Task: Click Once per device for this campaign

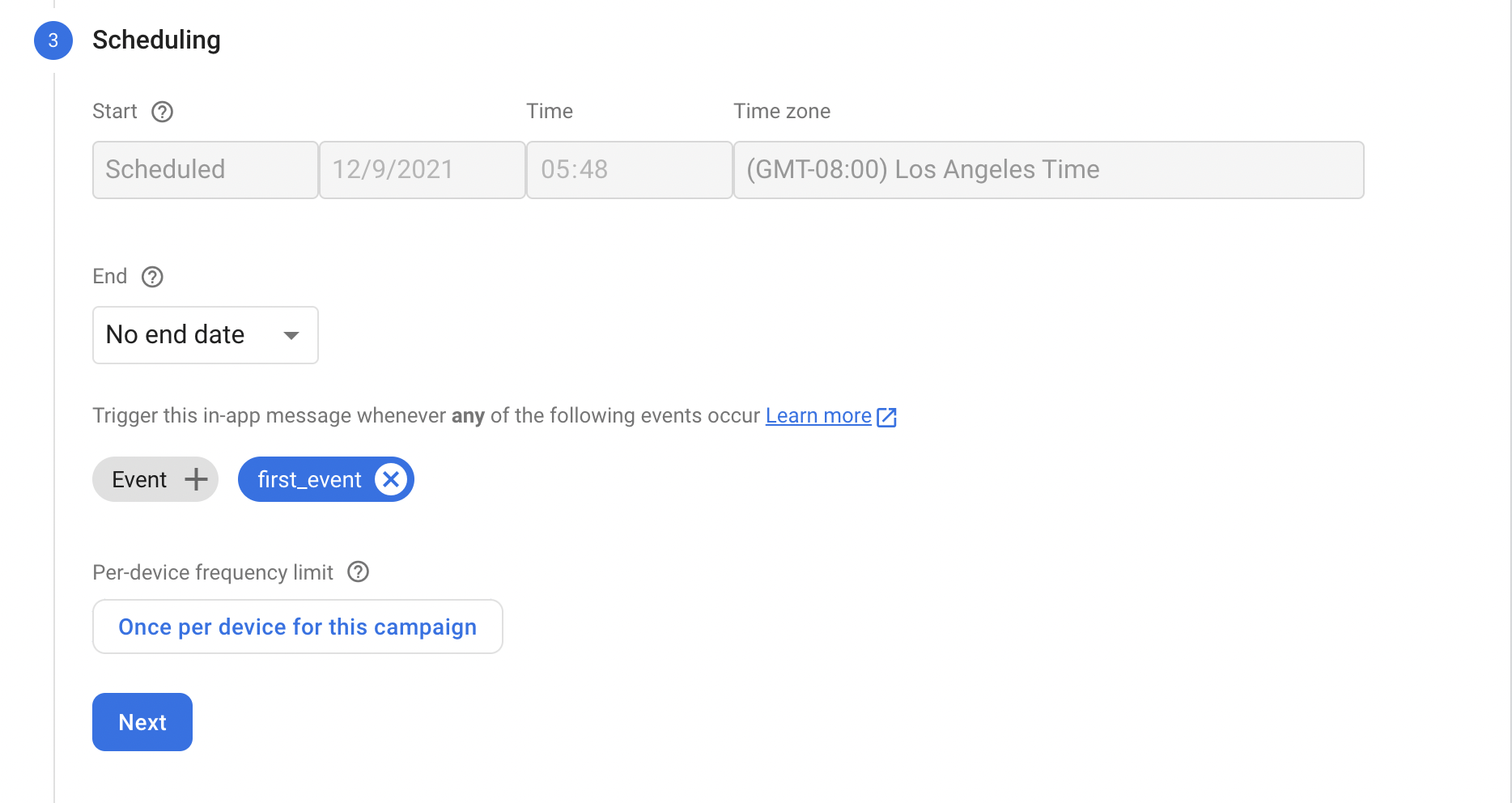Action: (297, 627)
